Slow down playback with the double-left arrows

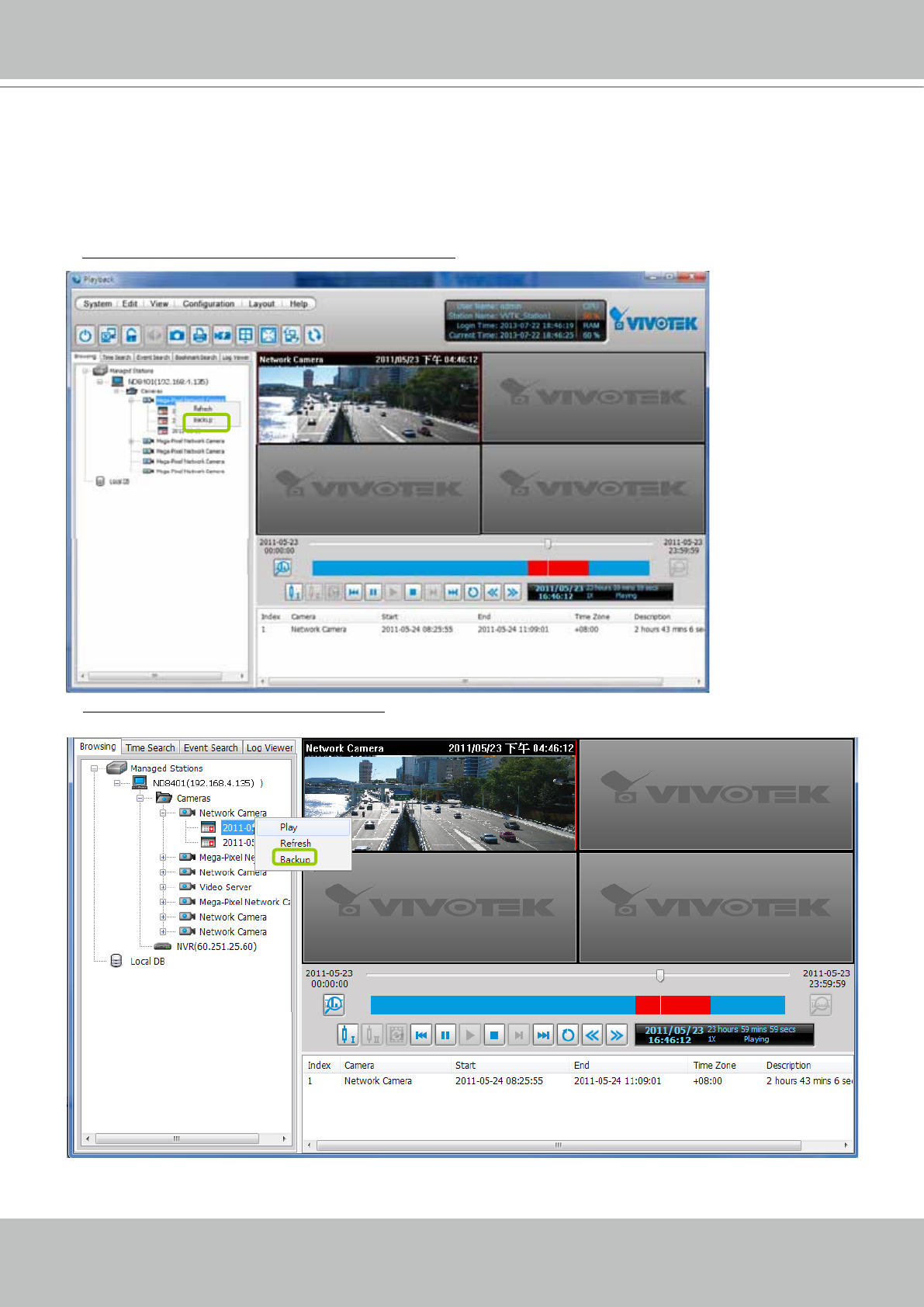pyautogui.click(x=592, y=1035)
